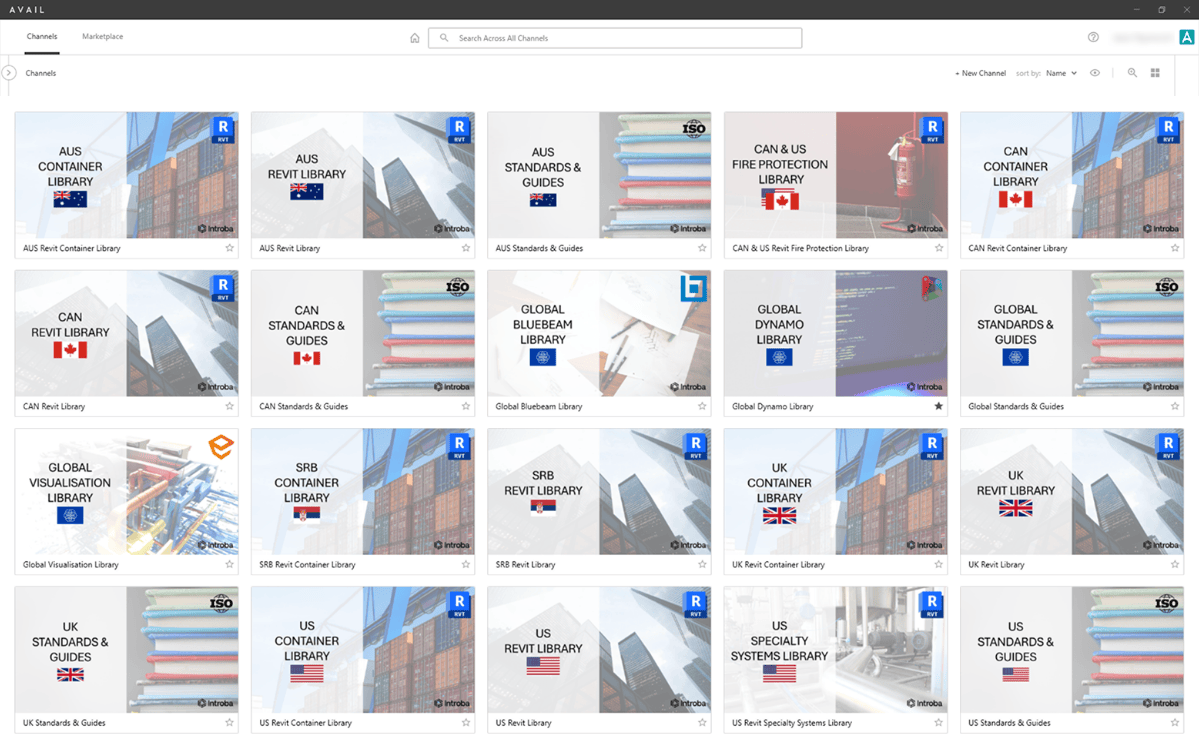Viewport: 1199px width, 748px height.
Task: Click the zoom magnifier icon in toolbar
Action: tap(1132, 73)
